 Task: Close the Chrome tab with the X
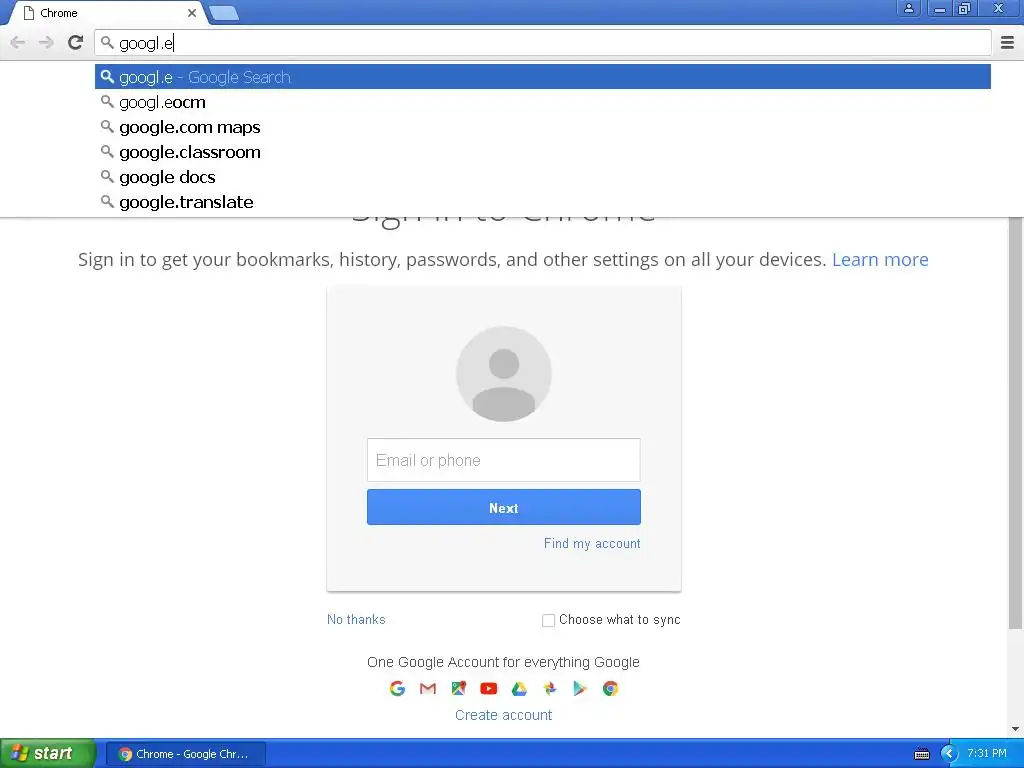pyautogui.click(x=192, y=12)
